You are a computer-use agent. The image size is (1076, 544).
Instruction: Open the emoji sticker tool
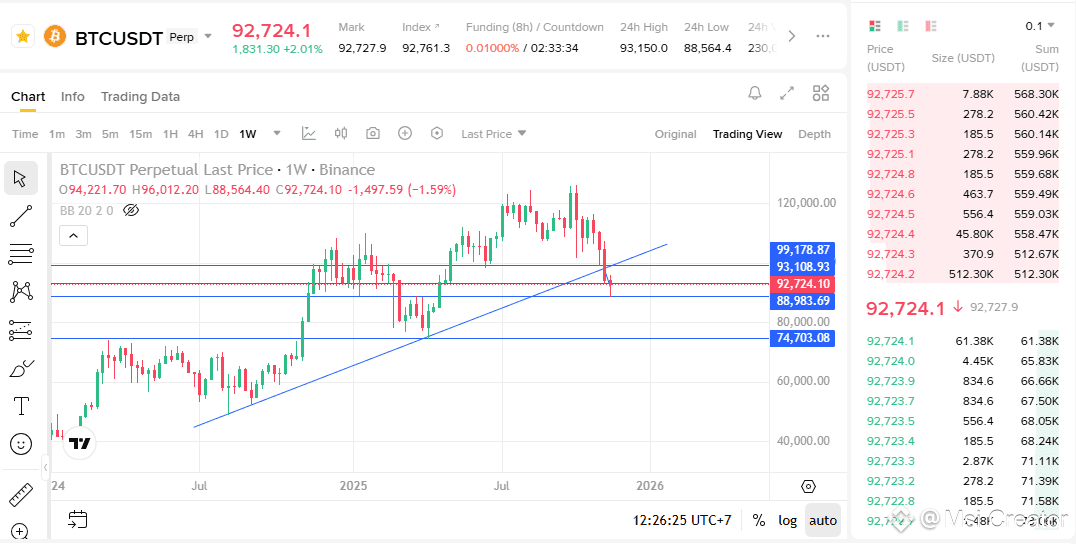point(21,445)
